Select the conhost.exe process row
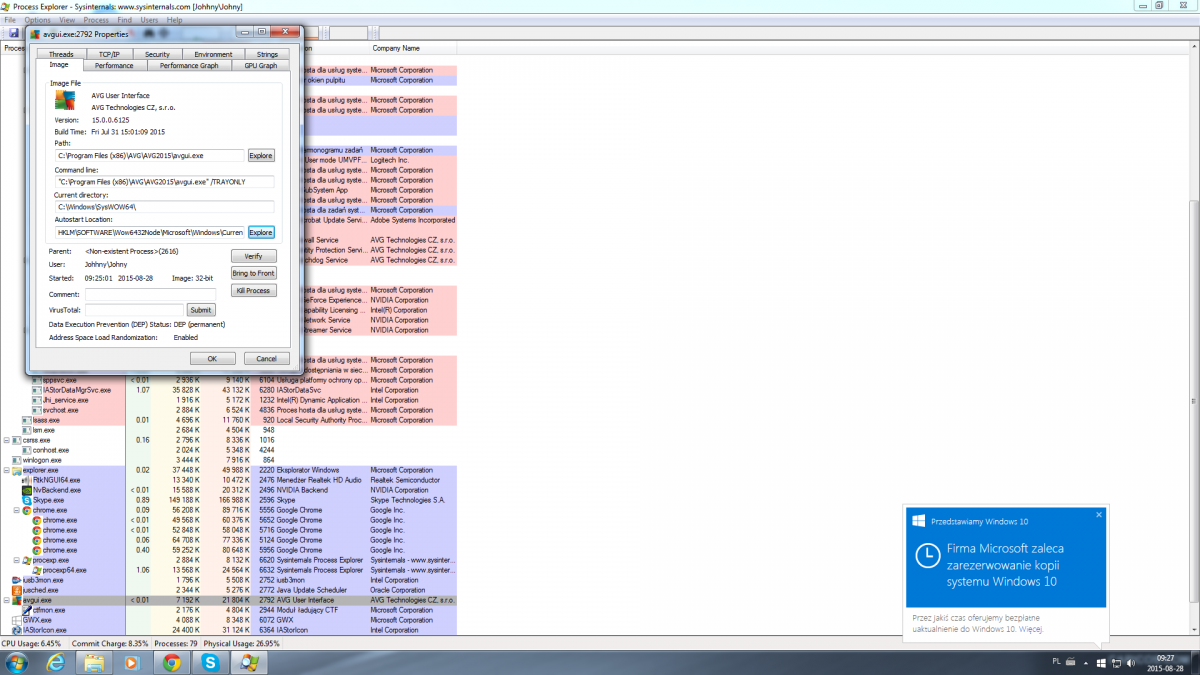The height and width of the screenshot is (675, 1200). pos(228,450)
